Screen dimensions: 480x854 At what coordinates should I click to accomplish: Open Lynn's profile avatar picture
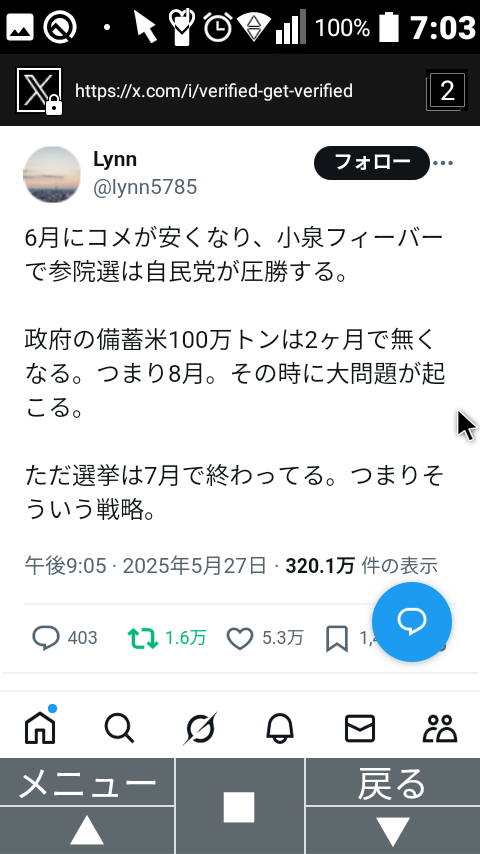[52, 174]
